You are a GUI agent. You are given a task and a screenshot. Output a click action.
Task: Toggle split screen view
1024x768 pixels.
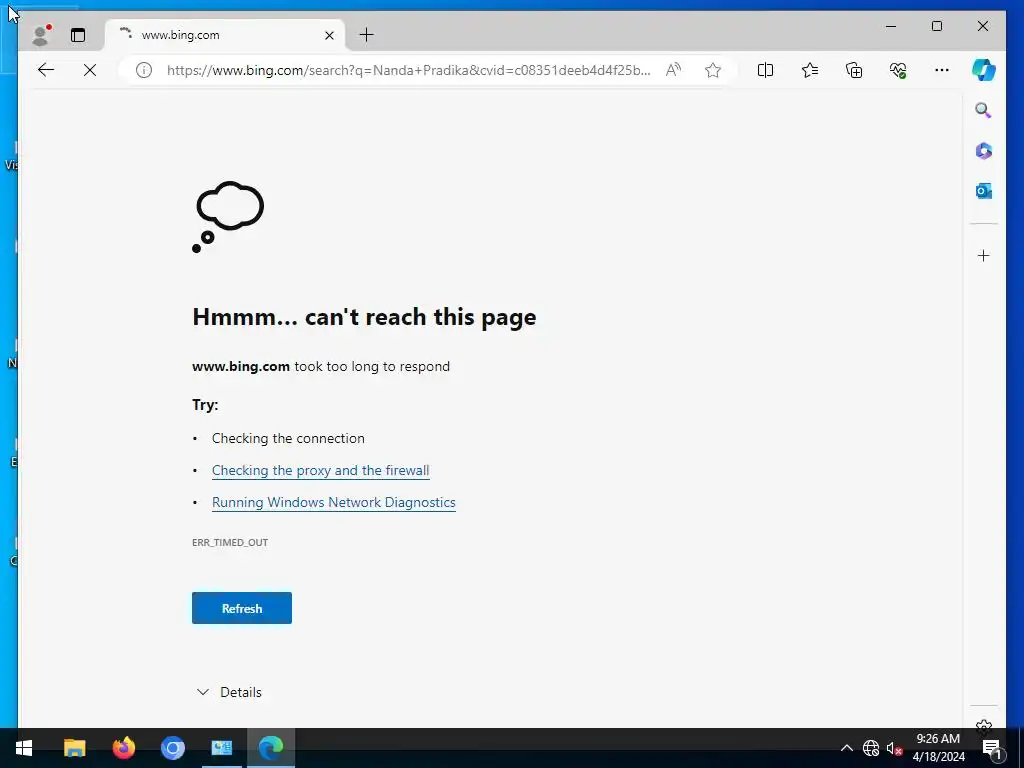(x=765, y=70)
